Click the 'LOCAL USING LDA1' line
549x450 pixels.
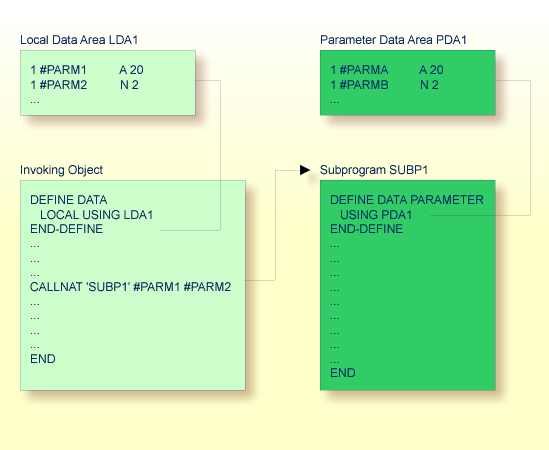tap(96, 214)
